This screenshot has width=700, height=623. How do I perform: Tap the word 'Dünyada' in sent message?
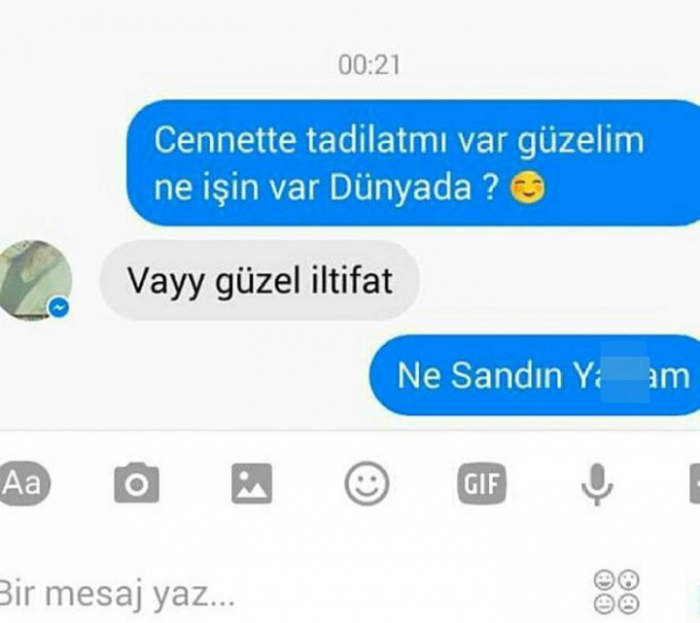click(x=400, y=187)
